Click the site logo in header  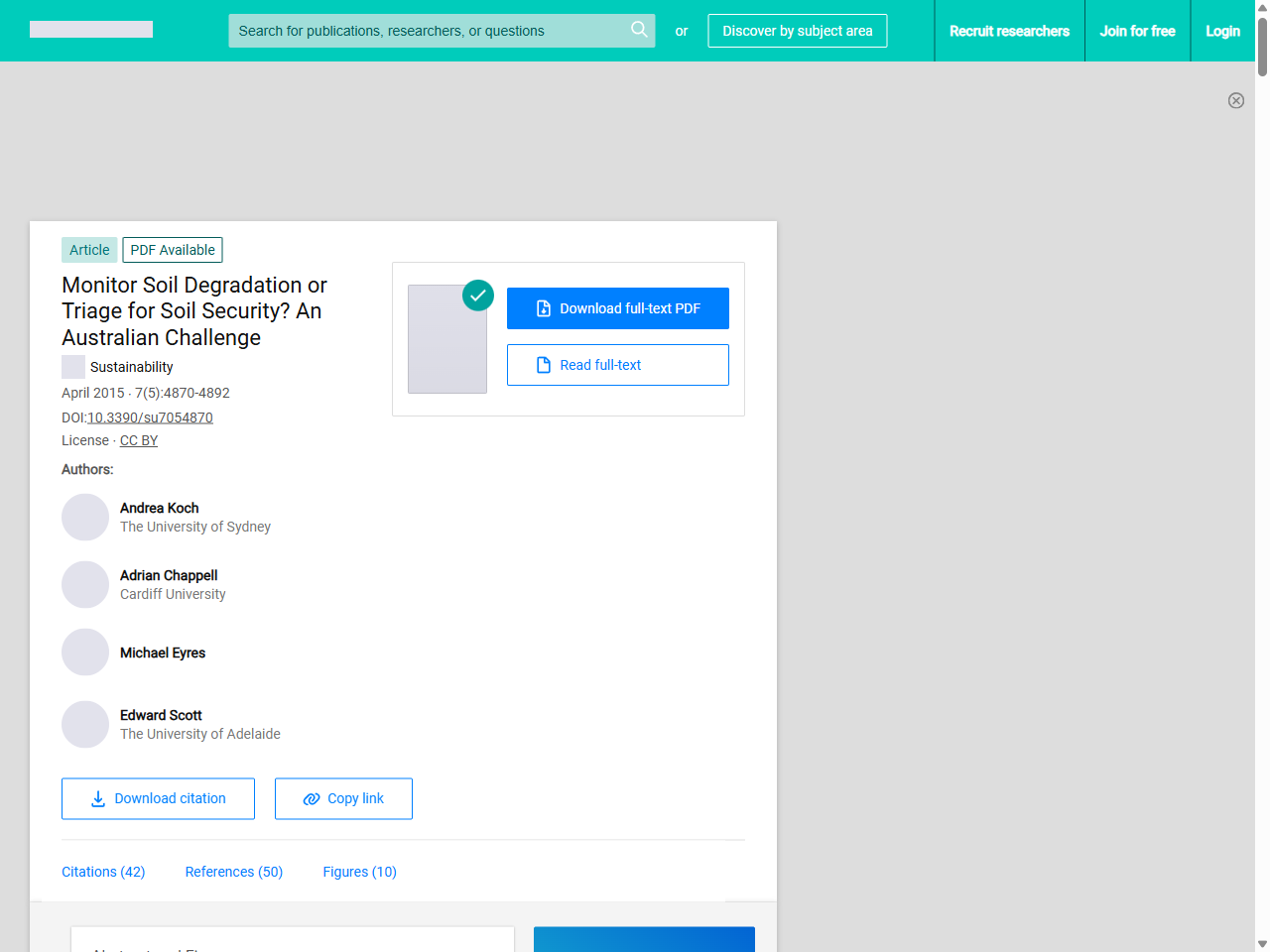(x=91, y=30)
